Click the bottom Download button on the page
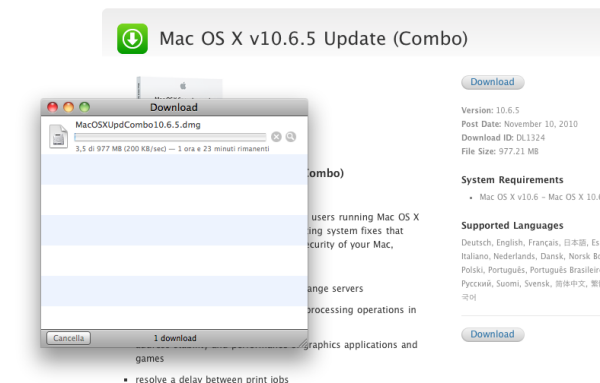This screenshot has height=383, width=600. [x=492, y=334]
